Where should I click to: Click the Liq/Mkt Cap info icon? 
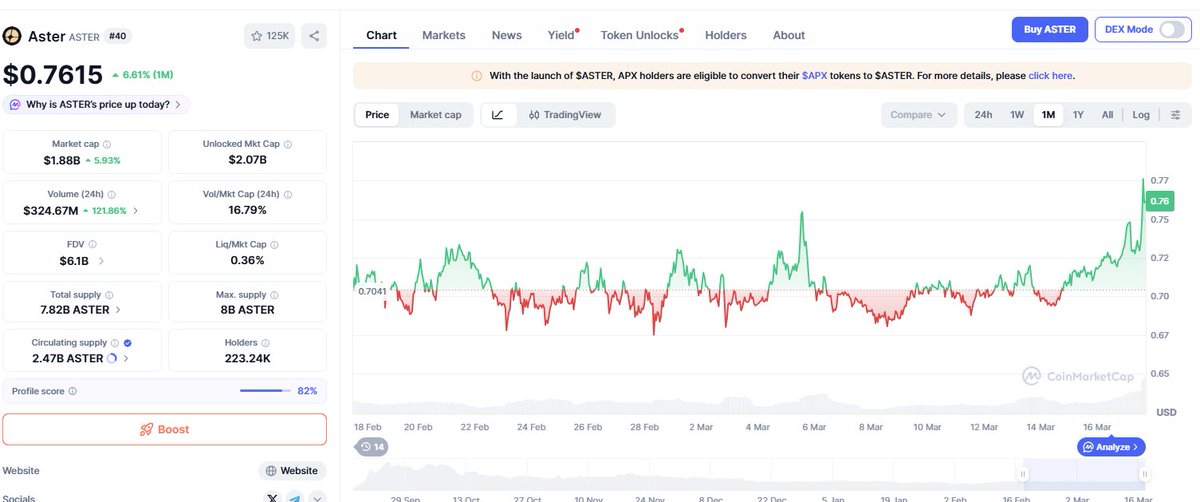click(274, 244)
